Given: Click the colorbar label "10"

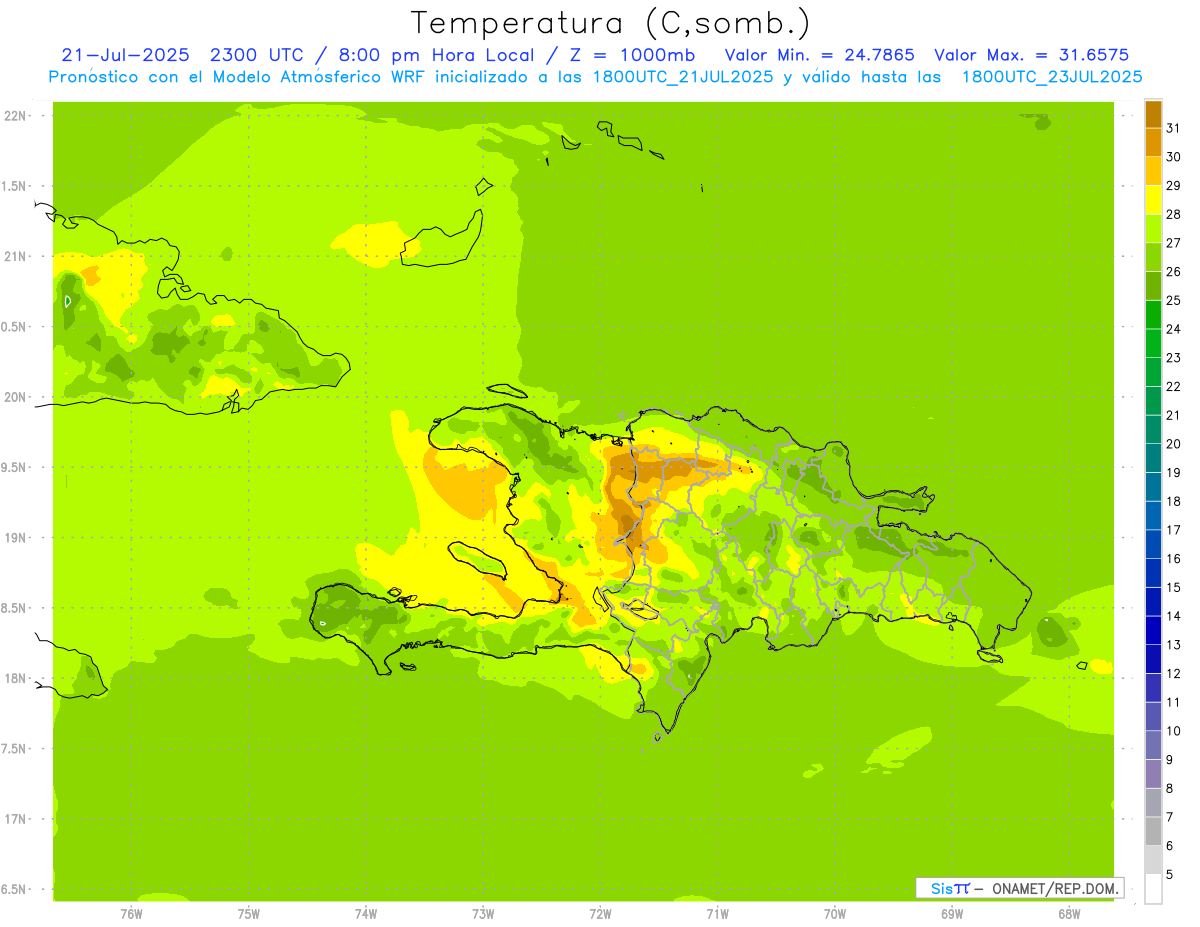Looking at the screenshot, I should (x=1173, y=731).
